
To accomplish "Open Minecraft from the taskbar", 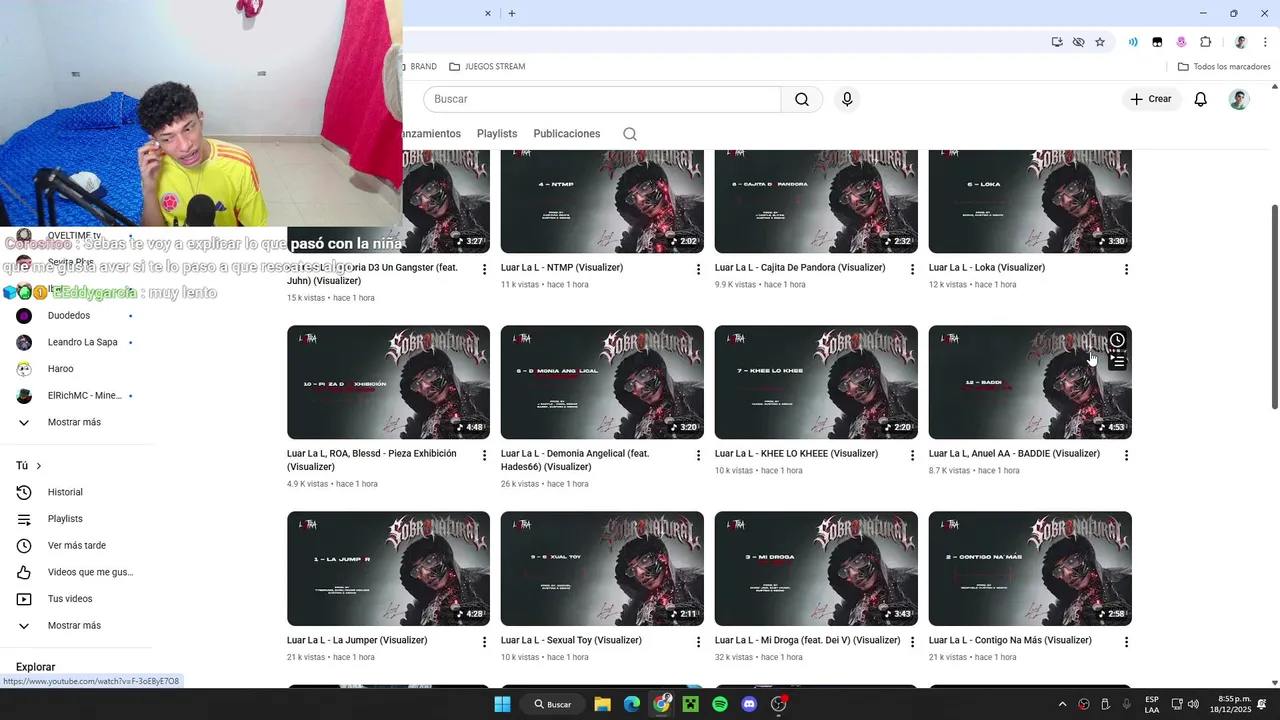I will tap(690, 704).
